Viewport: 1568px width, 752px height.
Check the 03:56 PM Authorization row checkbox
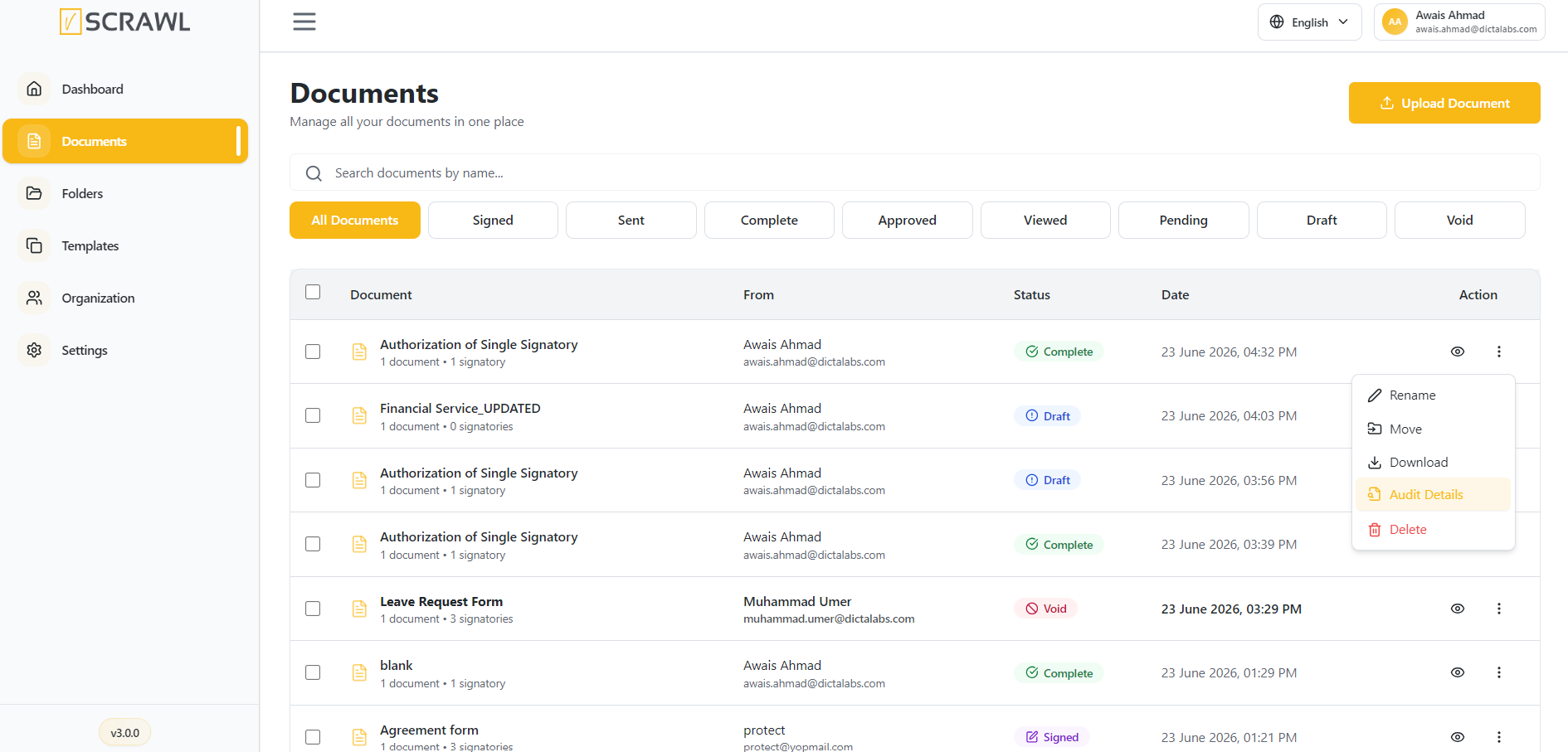(x=313, y=480)
